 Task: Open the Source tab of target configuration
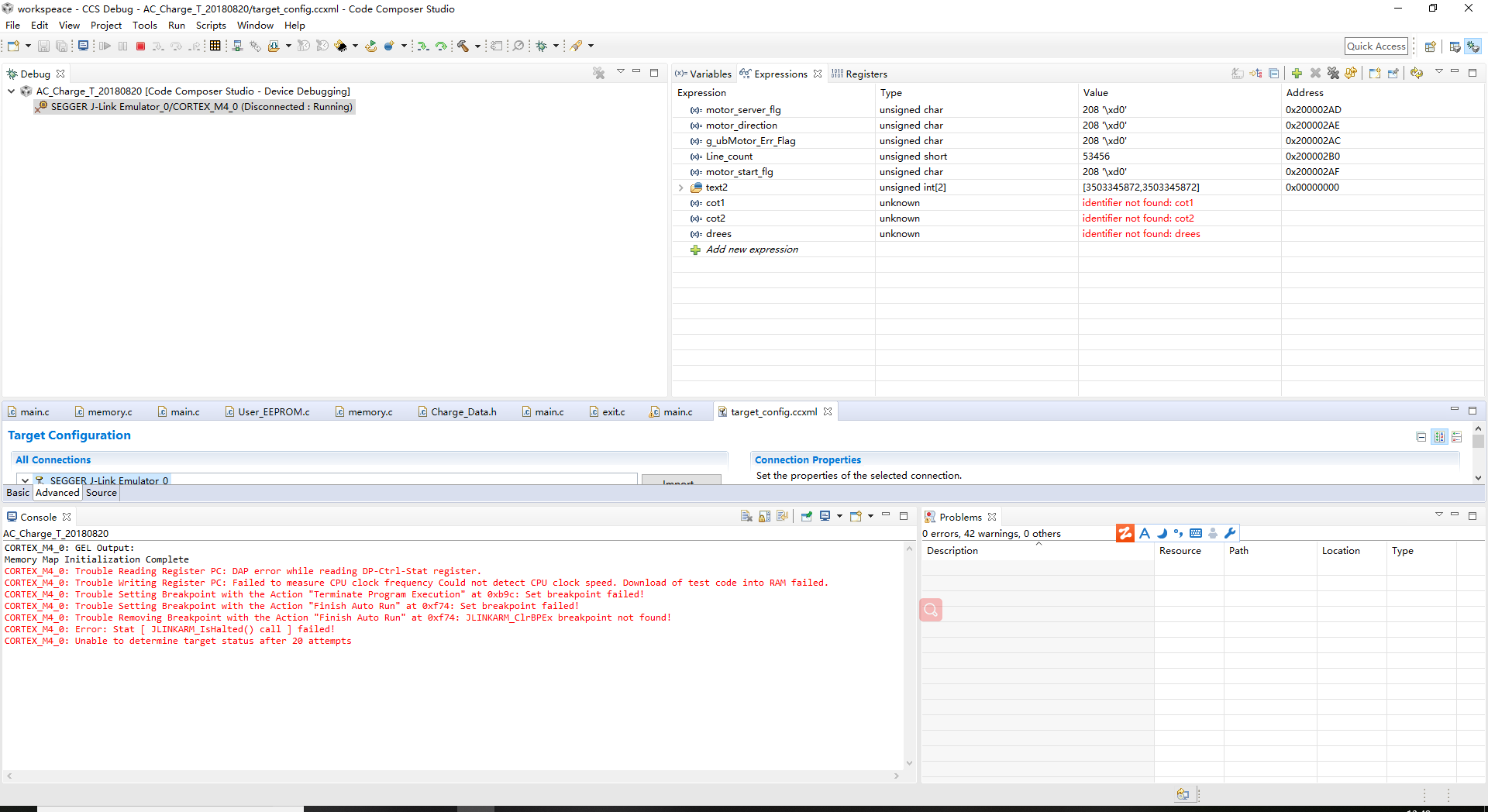[101, 493]
